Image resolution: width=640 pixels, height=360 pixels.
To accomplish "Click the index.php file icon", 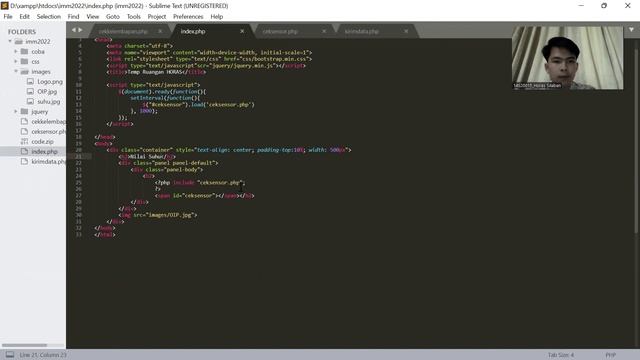I will (24, 151).
